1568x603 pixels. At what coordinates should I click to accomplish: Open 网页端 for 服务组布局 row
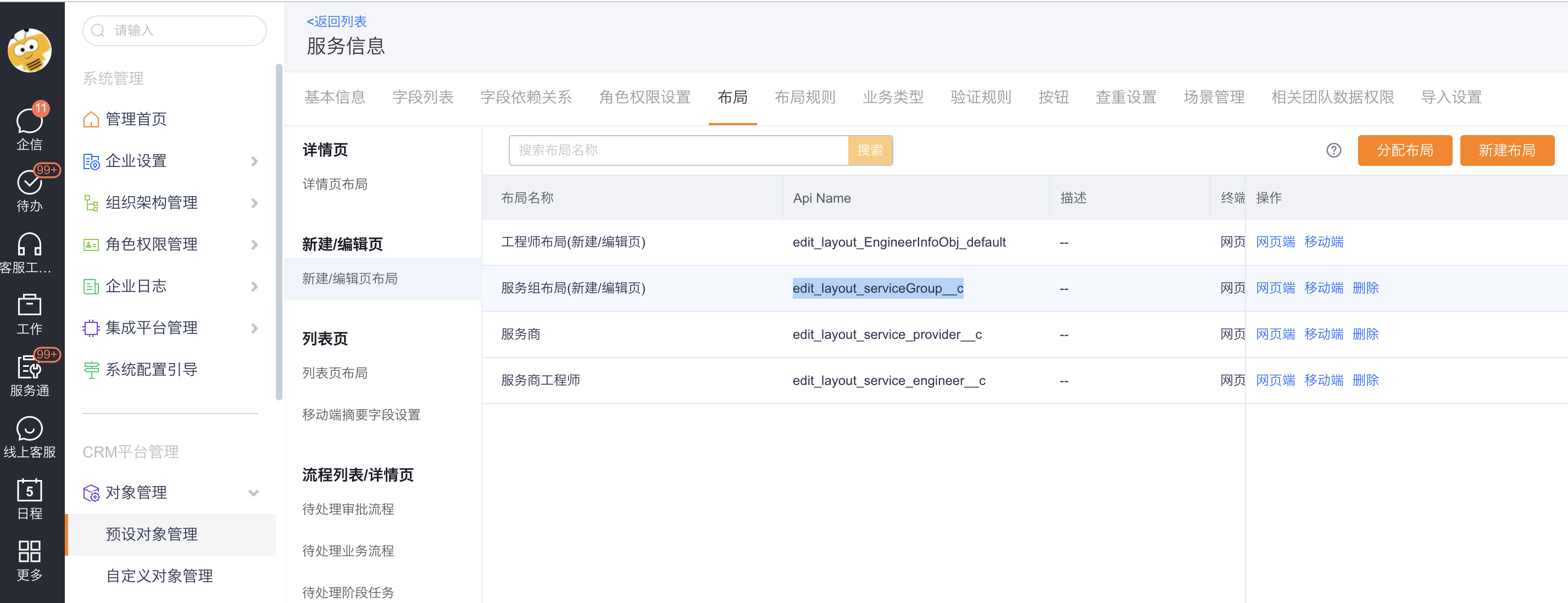tap(1275, 288)
